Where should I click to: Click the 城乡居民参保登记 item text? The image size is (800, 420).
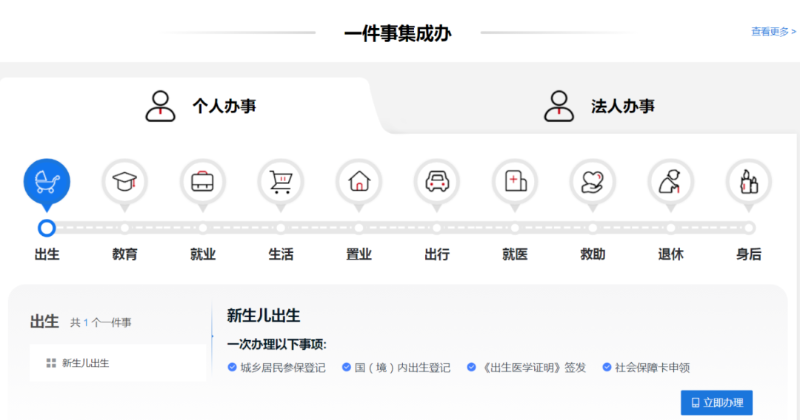(x=283, y=367)
